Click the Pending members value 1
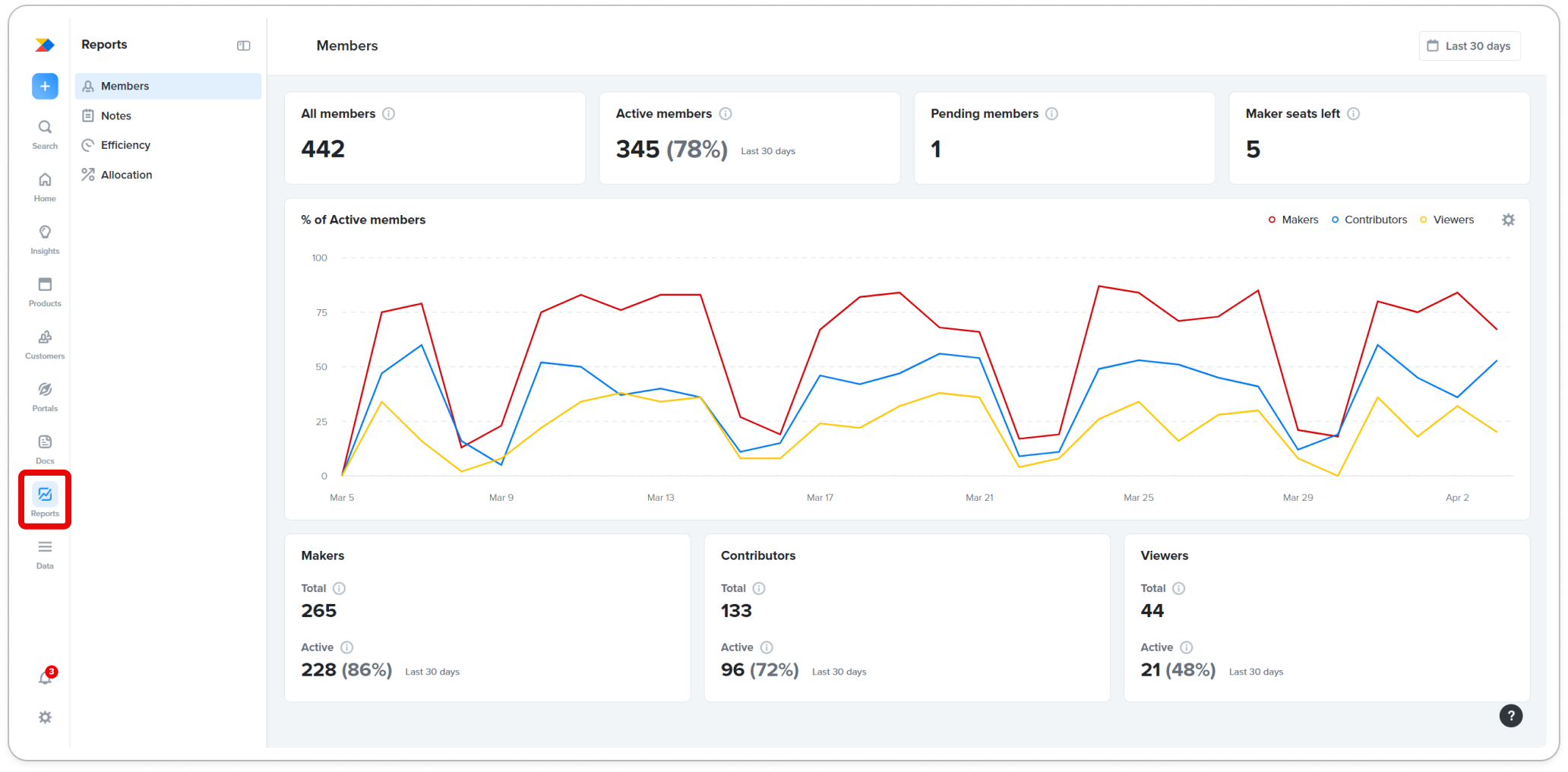 pos(936,149)
